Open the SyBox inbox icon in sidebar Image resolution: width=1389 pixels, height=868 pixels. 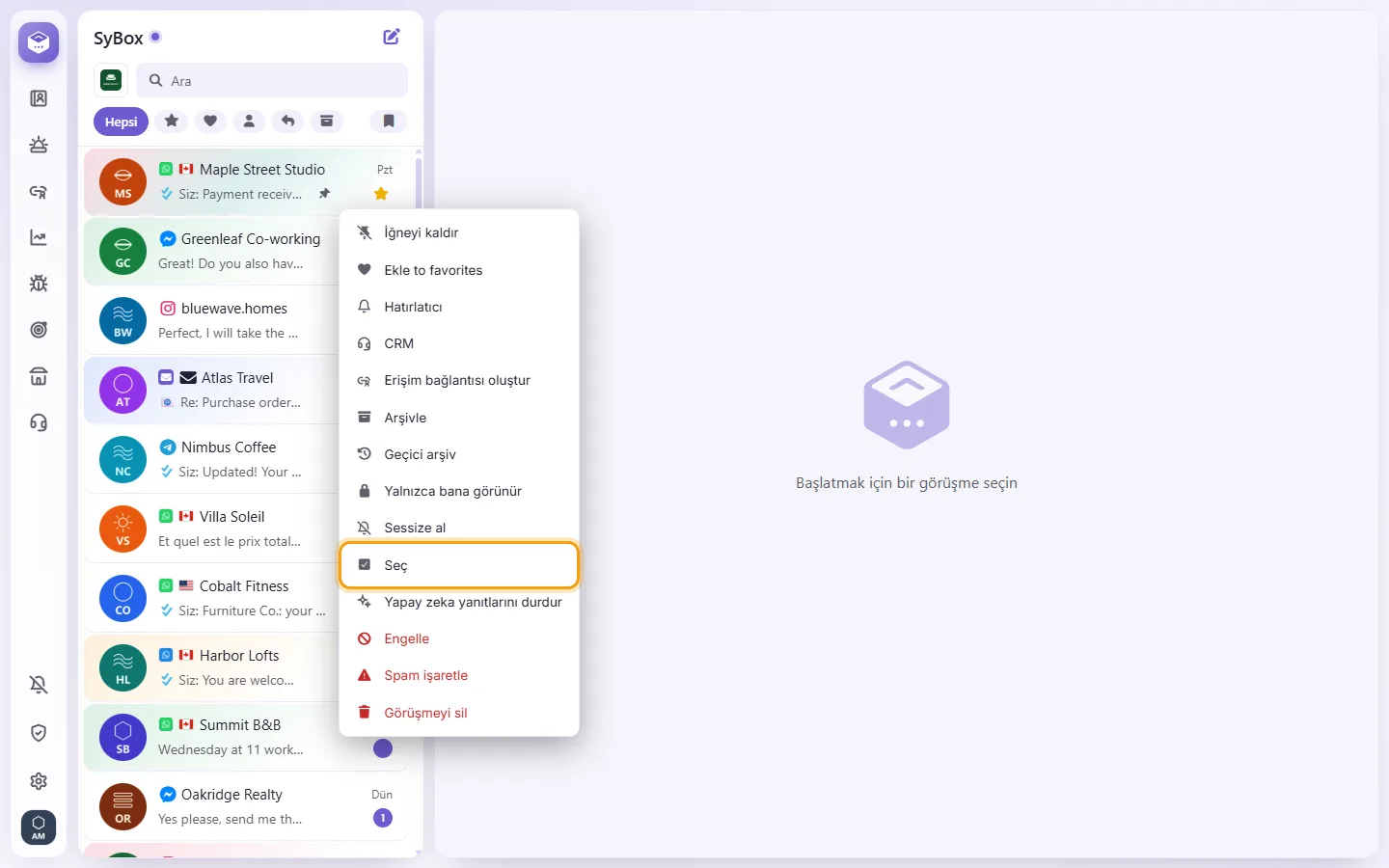tap(39, 42)
